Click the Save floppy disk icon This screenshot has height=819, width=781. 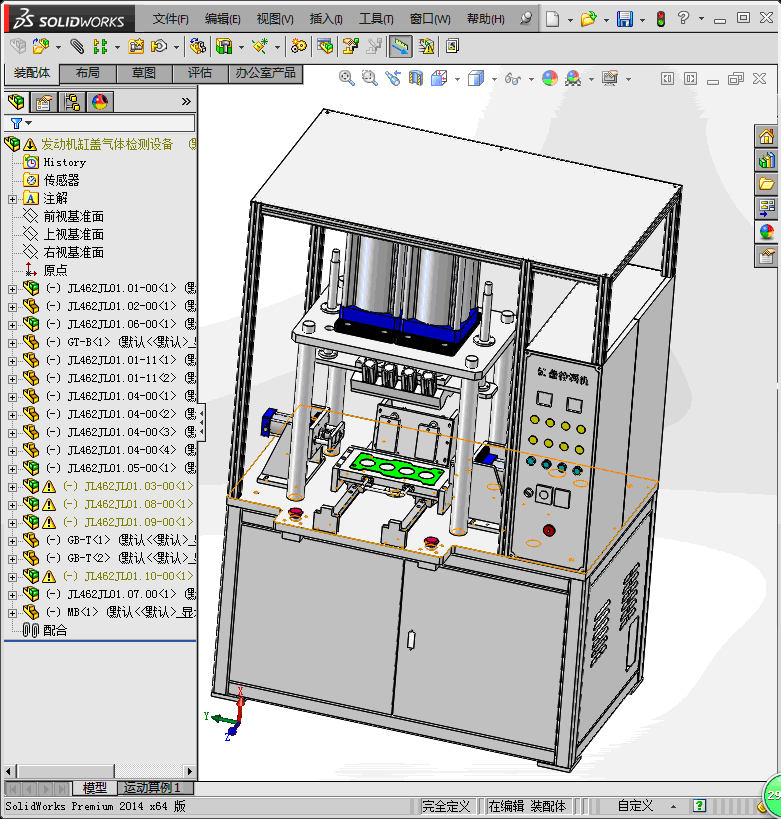click(x=624, y=19)
